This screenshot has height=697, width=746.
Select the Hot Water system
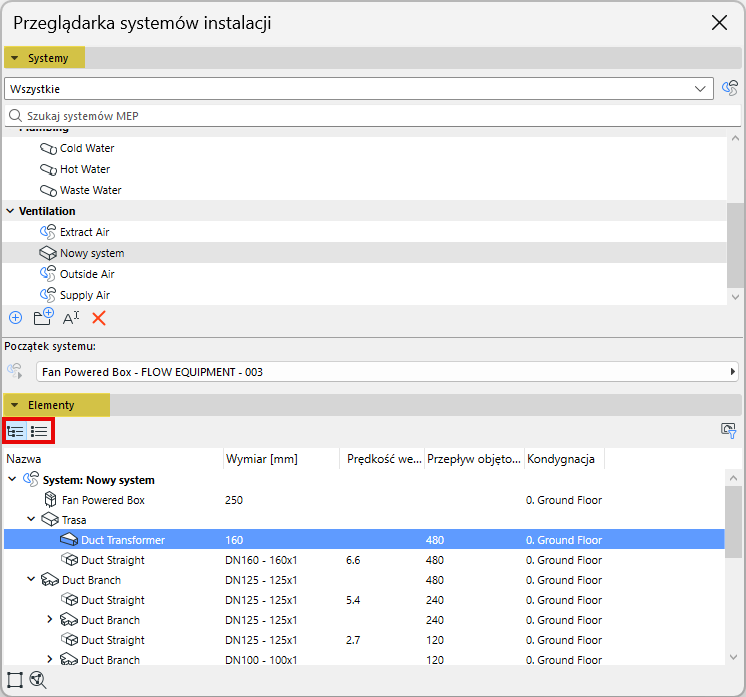tap(84, 169)
